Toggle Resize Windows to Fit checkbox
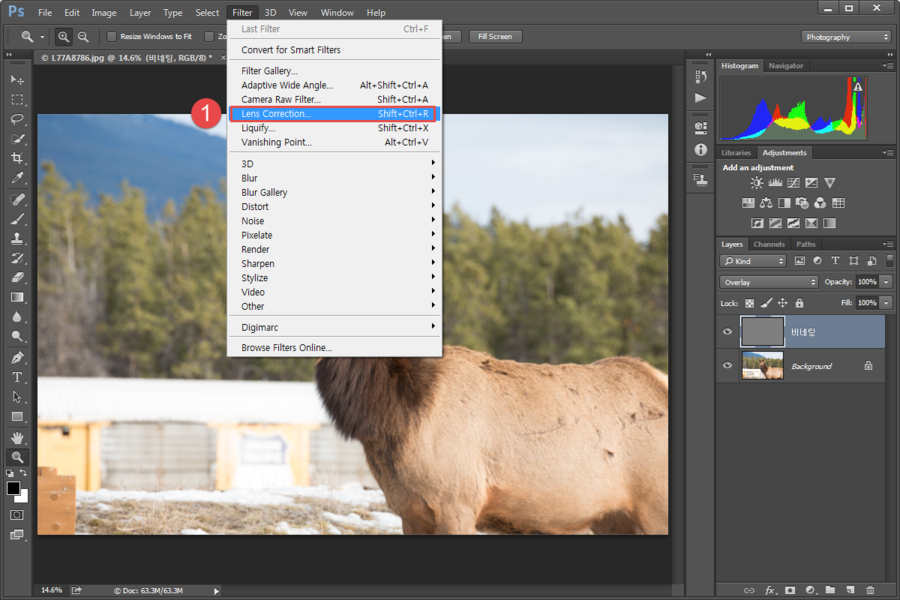Viewport: 900px width, 600px height. [112, 37]
